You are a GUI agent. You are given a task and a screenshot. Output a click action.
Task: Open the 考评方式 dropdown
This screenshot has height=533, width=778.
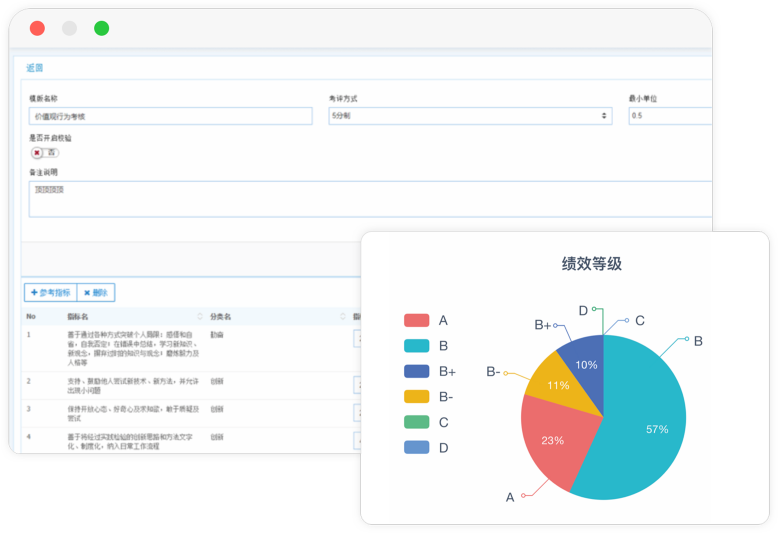(470, 116)
